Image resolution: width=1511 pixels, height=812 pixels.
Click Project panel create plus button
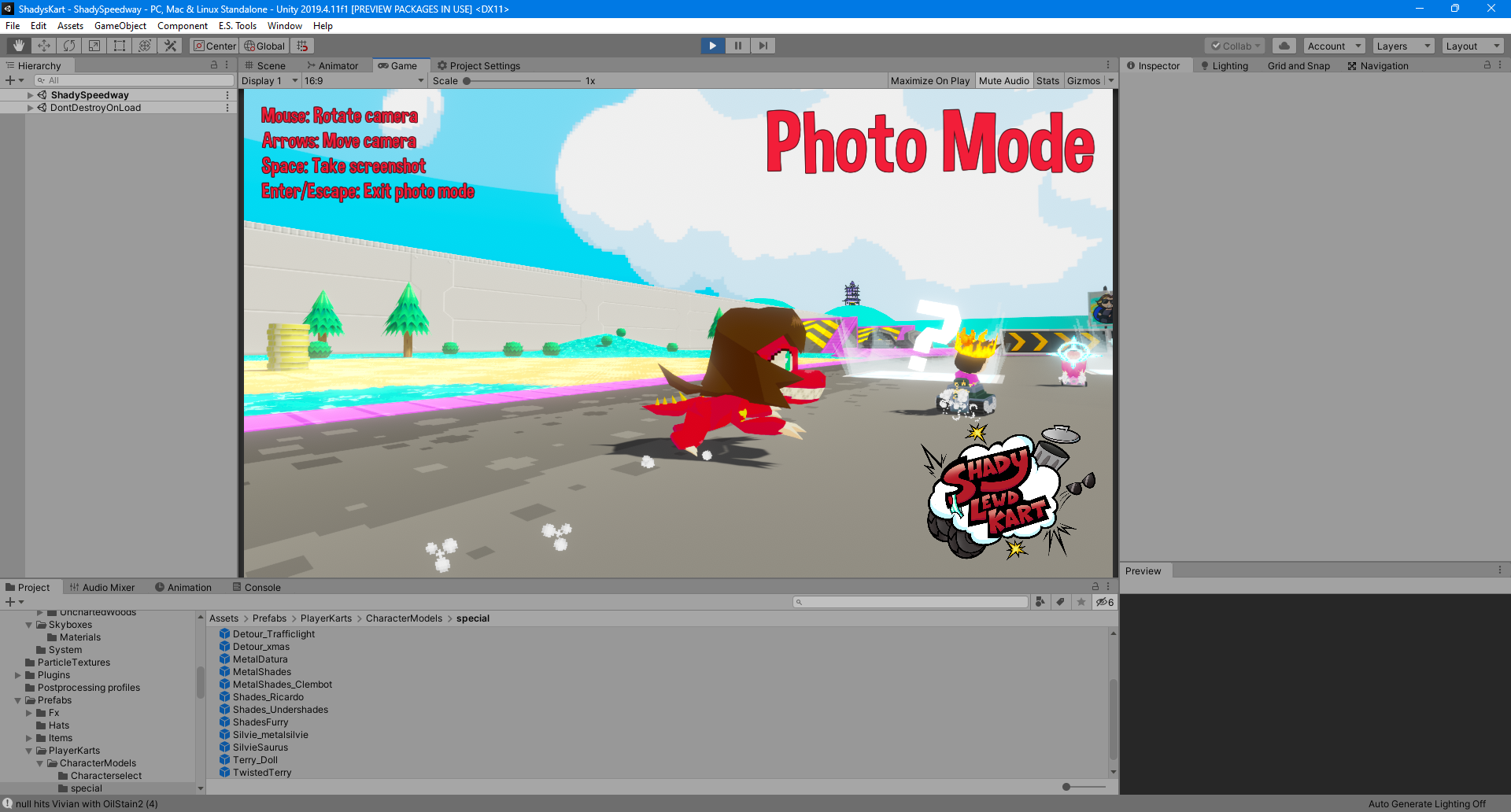point(14,602)
